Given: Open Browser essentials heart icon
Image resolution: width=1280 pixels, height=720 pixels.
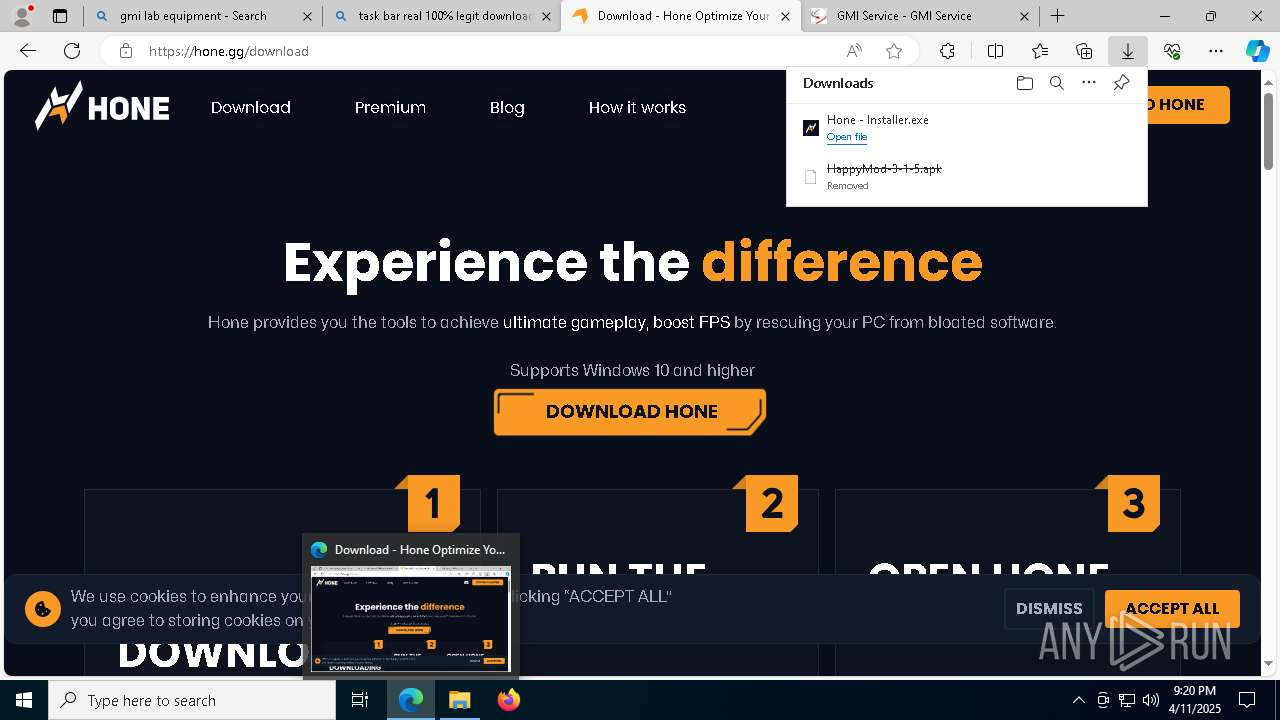Looking at the screenshot, I should pos(1172,51).
